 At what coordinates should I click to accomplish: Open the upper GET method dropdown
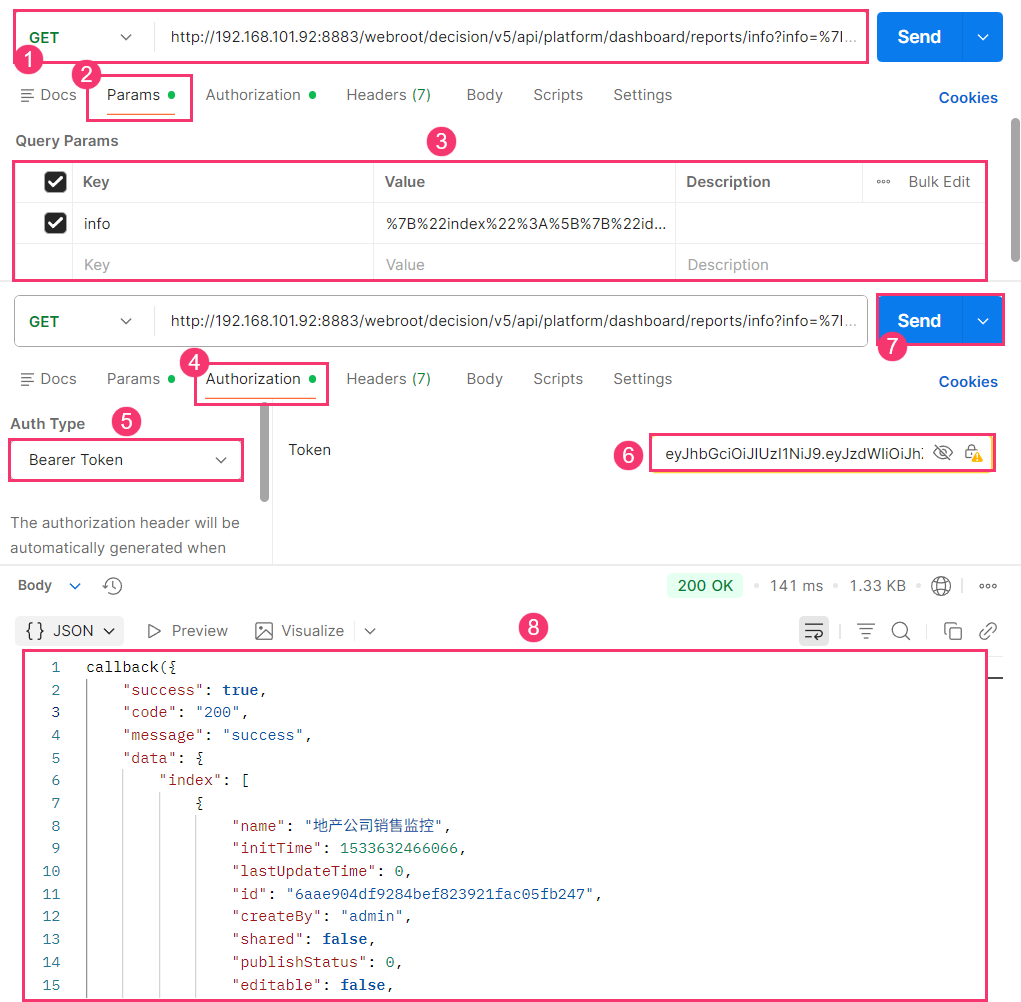[x=81, y=37]
